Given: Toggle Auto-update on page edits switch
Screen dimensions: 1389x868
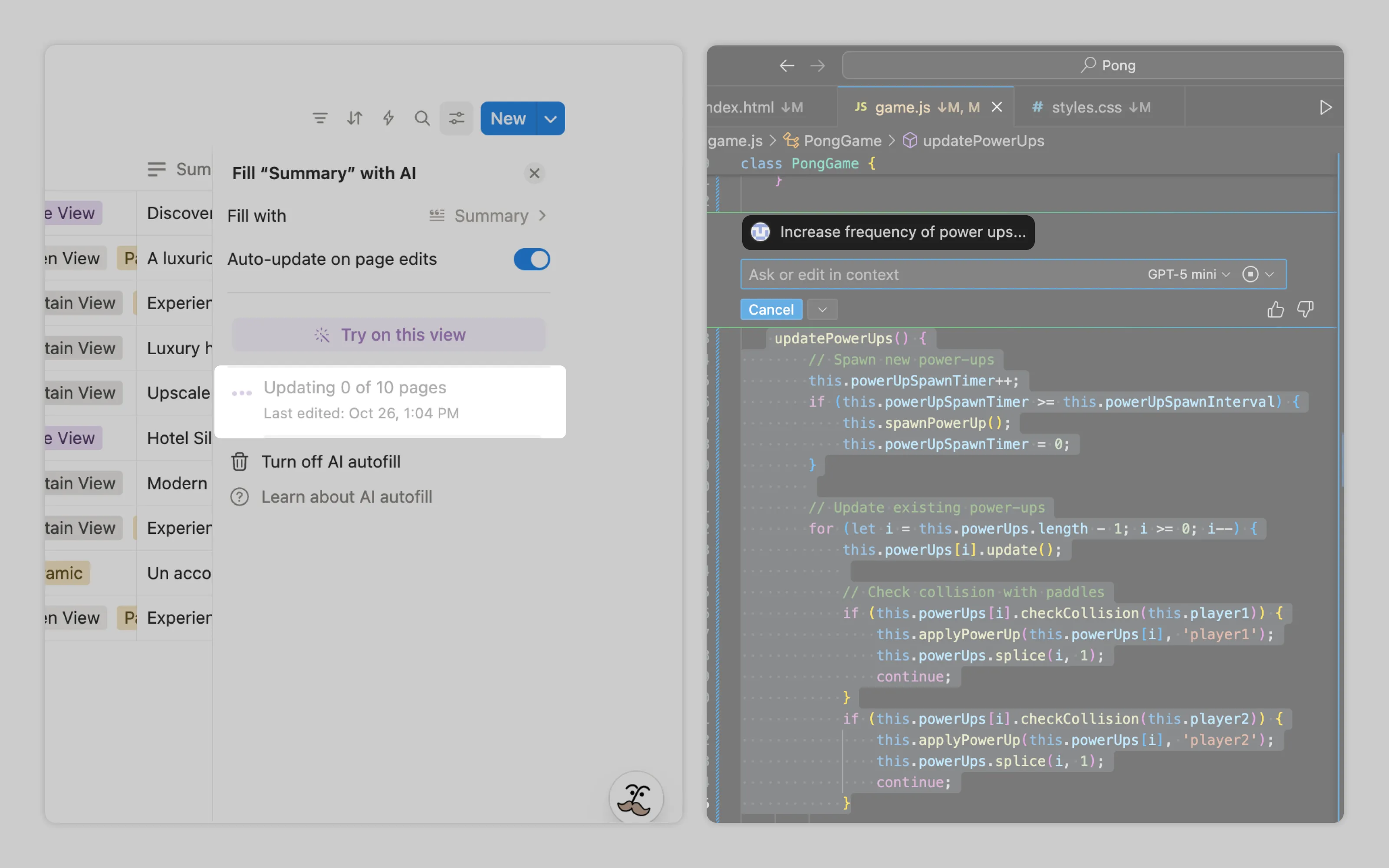Looking at the screenshot, I should pyautogui.click(x=531, y=259).
